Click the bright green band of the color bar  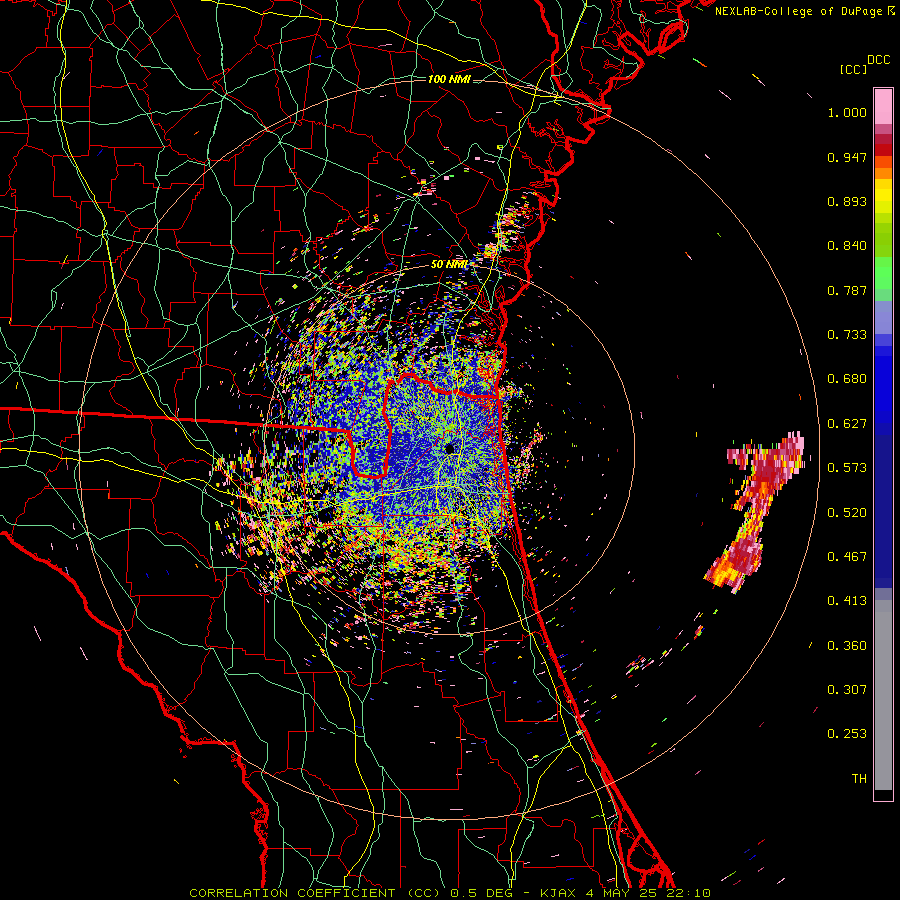click(x=883, y=273)
